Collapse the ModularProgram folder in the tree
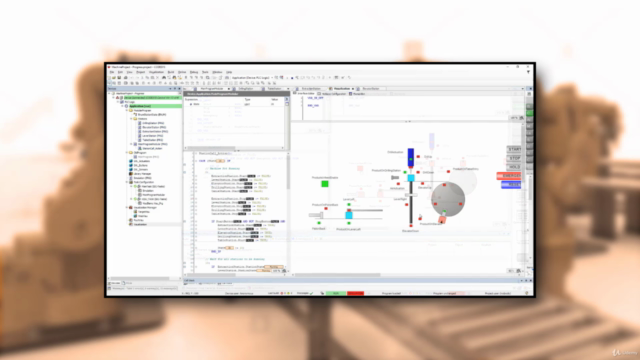Image resolution: width=640 pixels, height=360 pixels. tap(127, 111)
